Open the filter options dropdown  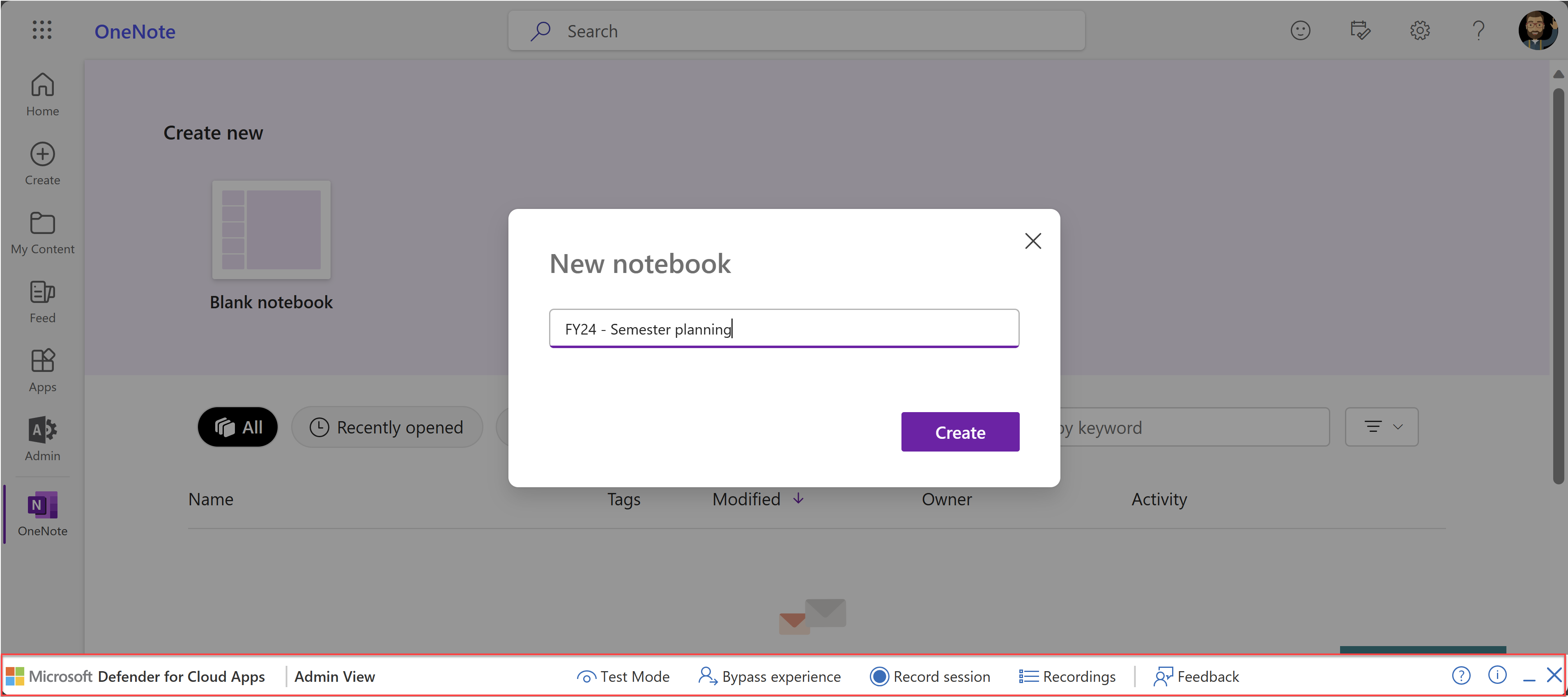click(1381, 427)
